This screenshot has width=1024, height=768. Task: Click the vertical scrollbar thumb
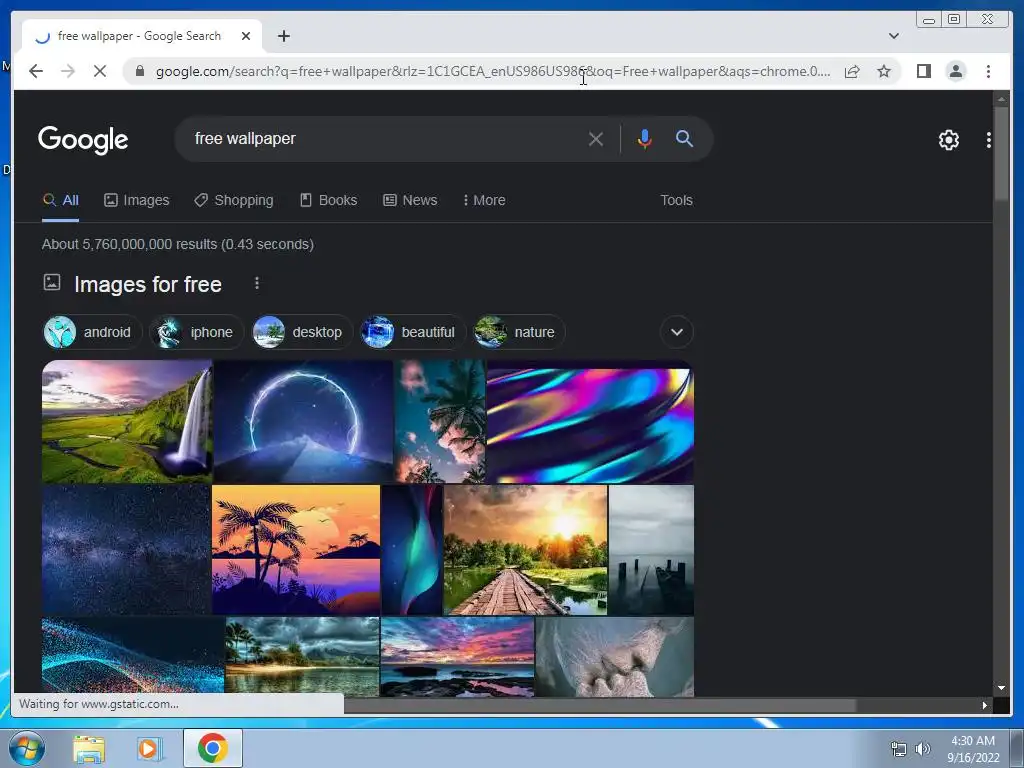(1001, 154)
